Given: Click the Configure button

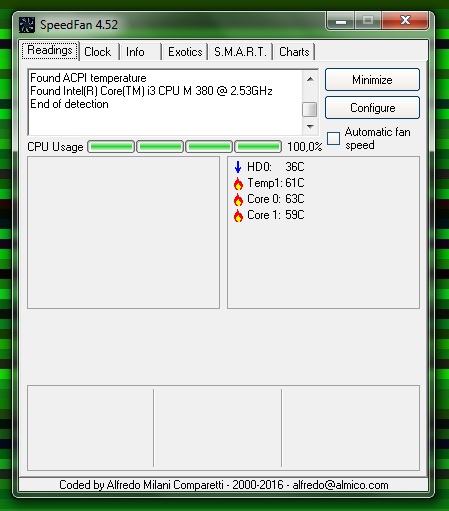Looking at the screenshot, I should pyautogui.click(x=372, y=108).
